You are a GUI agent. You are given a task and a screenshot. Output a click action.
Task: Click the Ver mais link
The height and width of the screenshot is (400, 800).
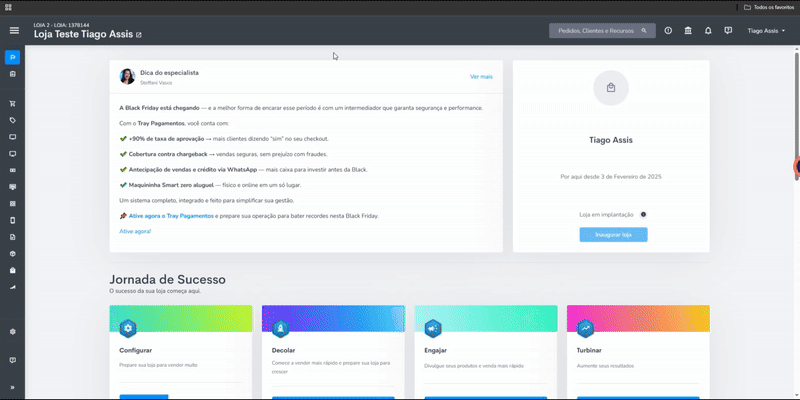tap(481, 77)
